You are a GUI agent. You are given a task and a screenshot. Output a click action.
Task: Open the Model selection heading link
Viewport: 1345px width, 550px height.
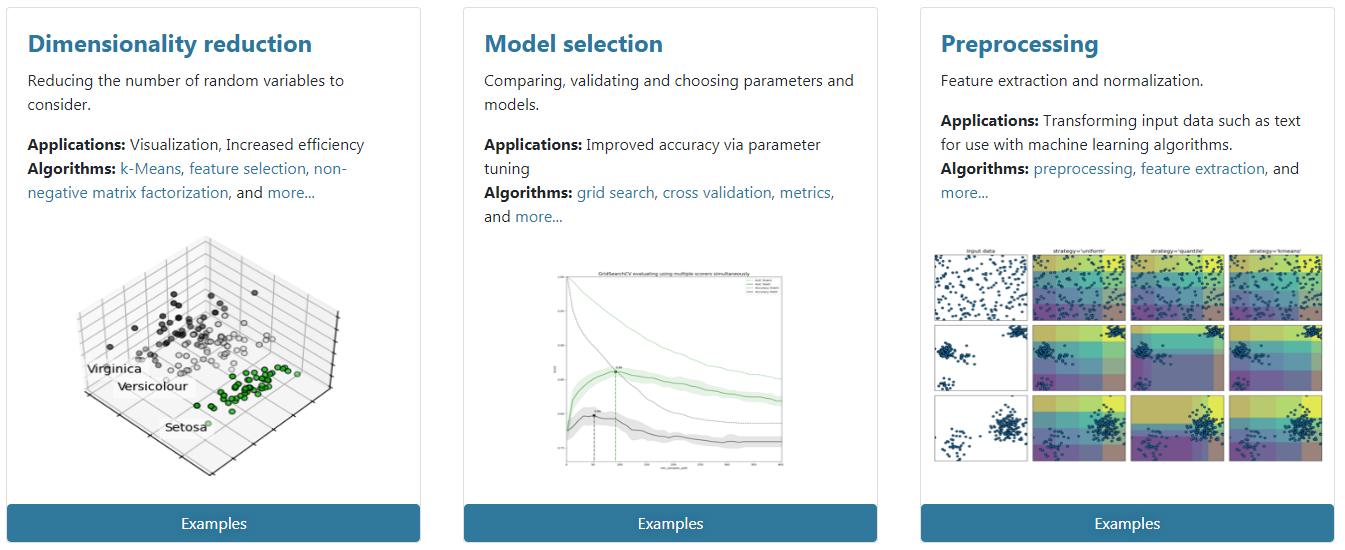click(574, 44)
